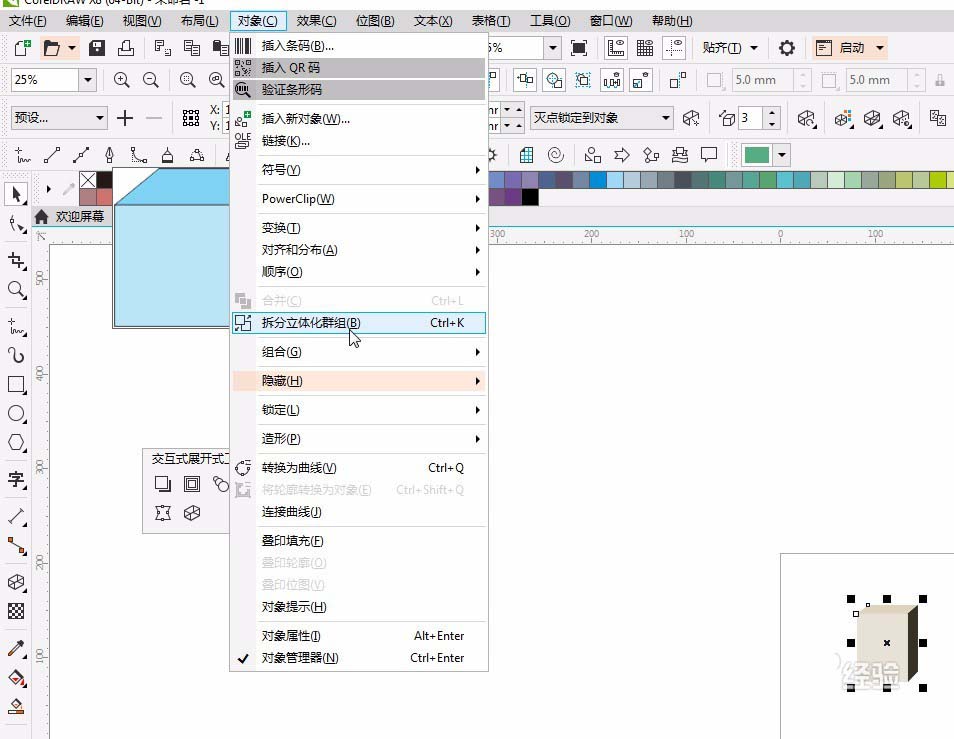Select the Extrude tool in toolbox
The image size is (954, 739).
[x=16, y=582]
